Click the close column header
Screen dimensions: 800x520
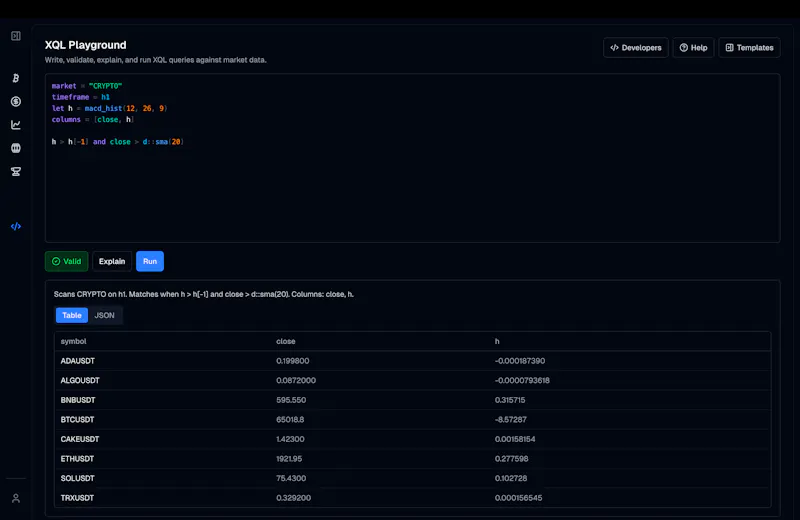286,341
